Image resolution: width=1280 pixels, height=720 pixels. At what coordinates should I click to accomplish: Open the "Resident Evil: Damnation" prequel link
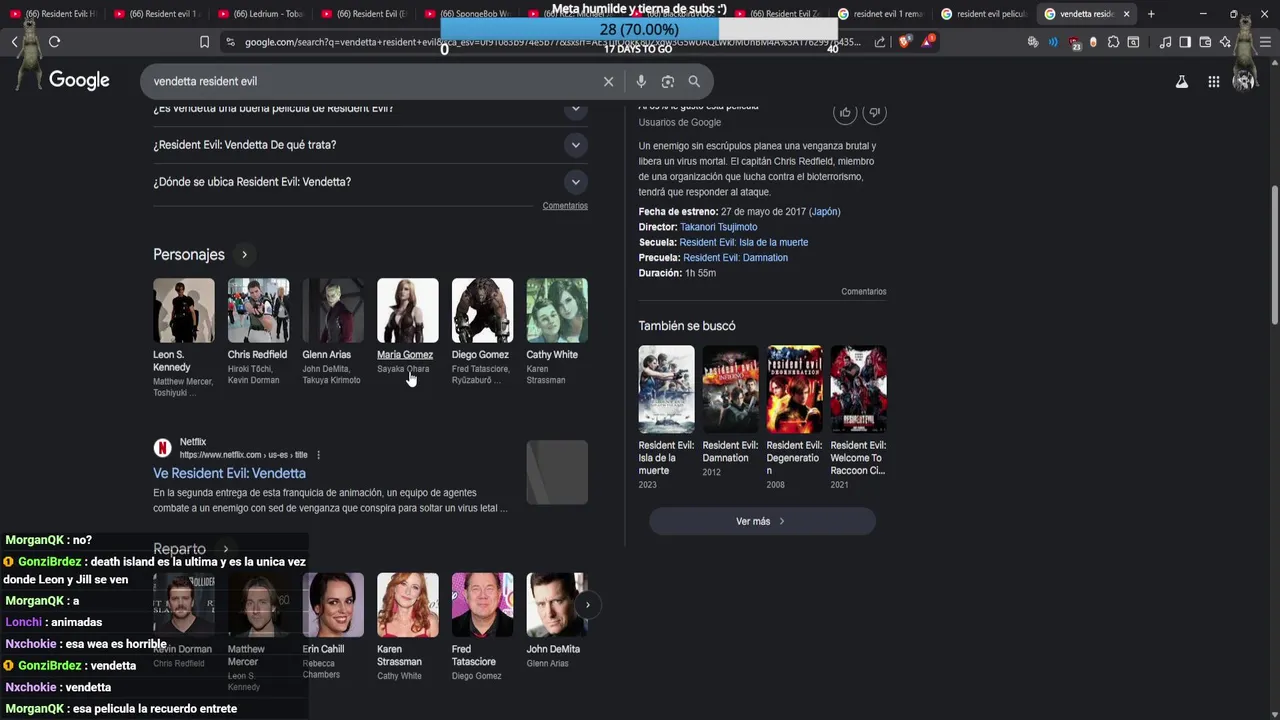click(735, 258)
